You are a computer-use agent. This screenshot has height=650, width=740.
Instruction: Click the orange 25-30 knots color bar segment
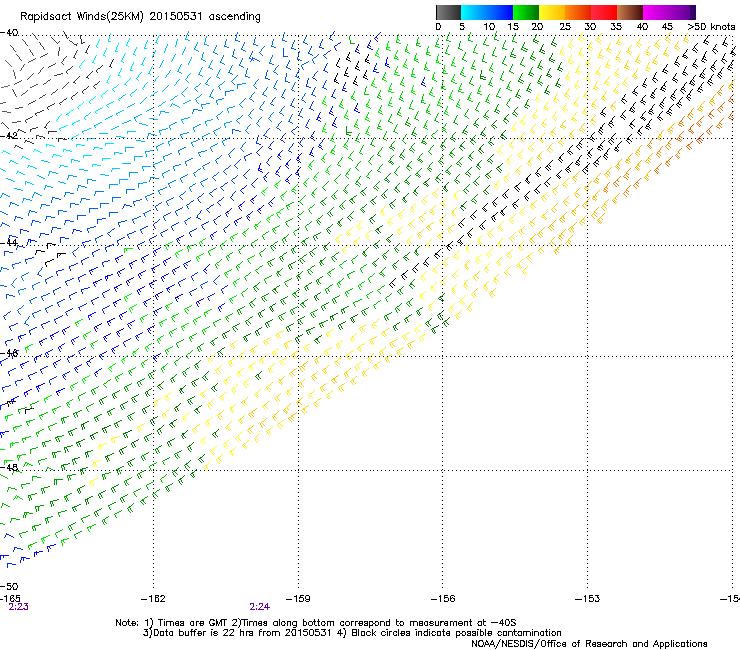tap(578, 12)
